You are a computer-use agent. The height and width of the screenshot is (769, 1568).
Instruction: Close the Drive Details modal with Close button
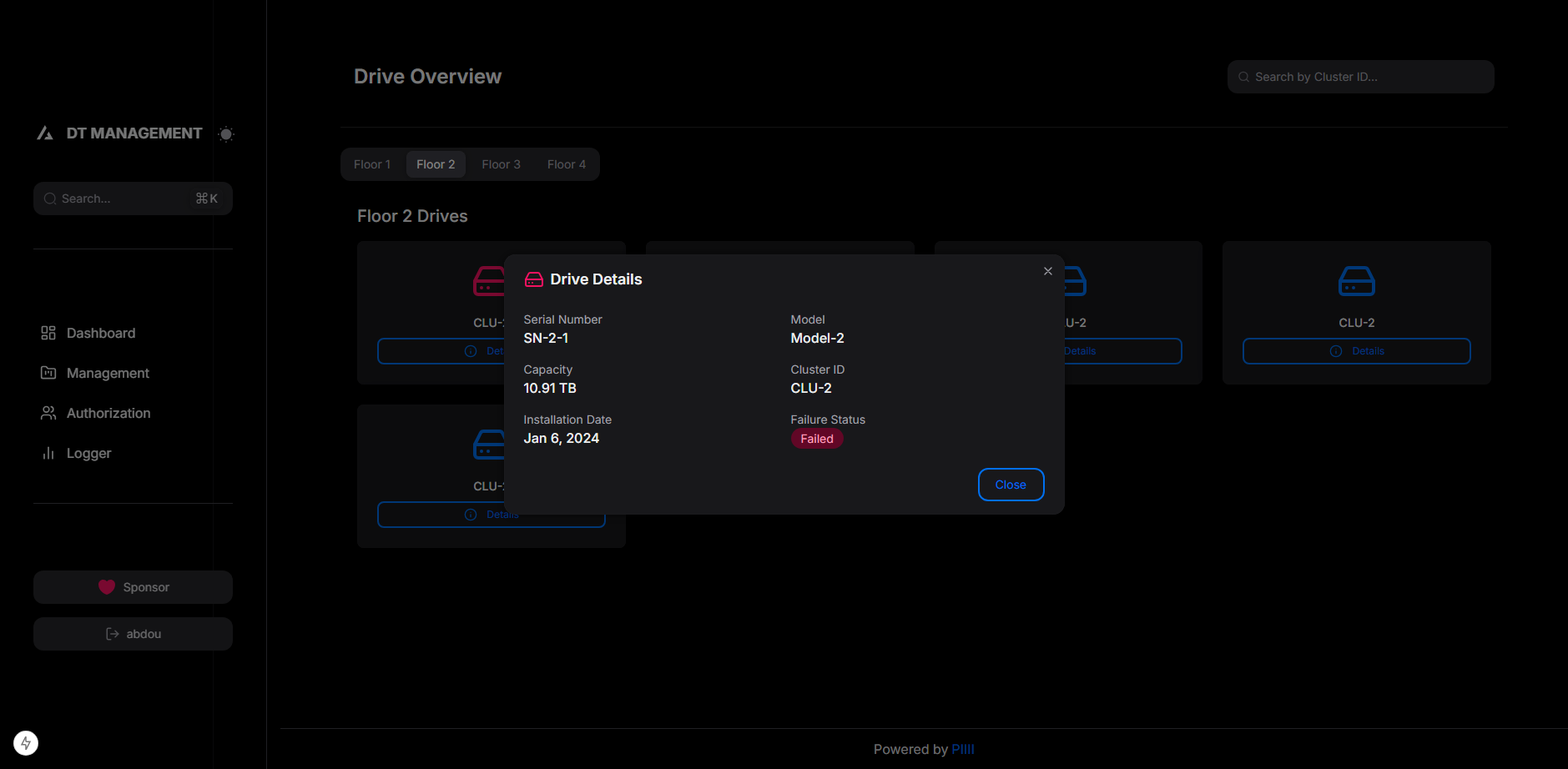1011,484
